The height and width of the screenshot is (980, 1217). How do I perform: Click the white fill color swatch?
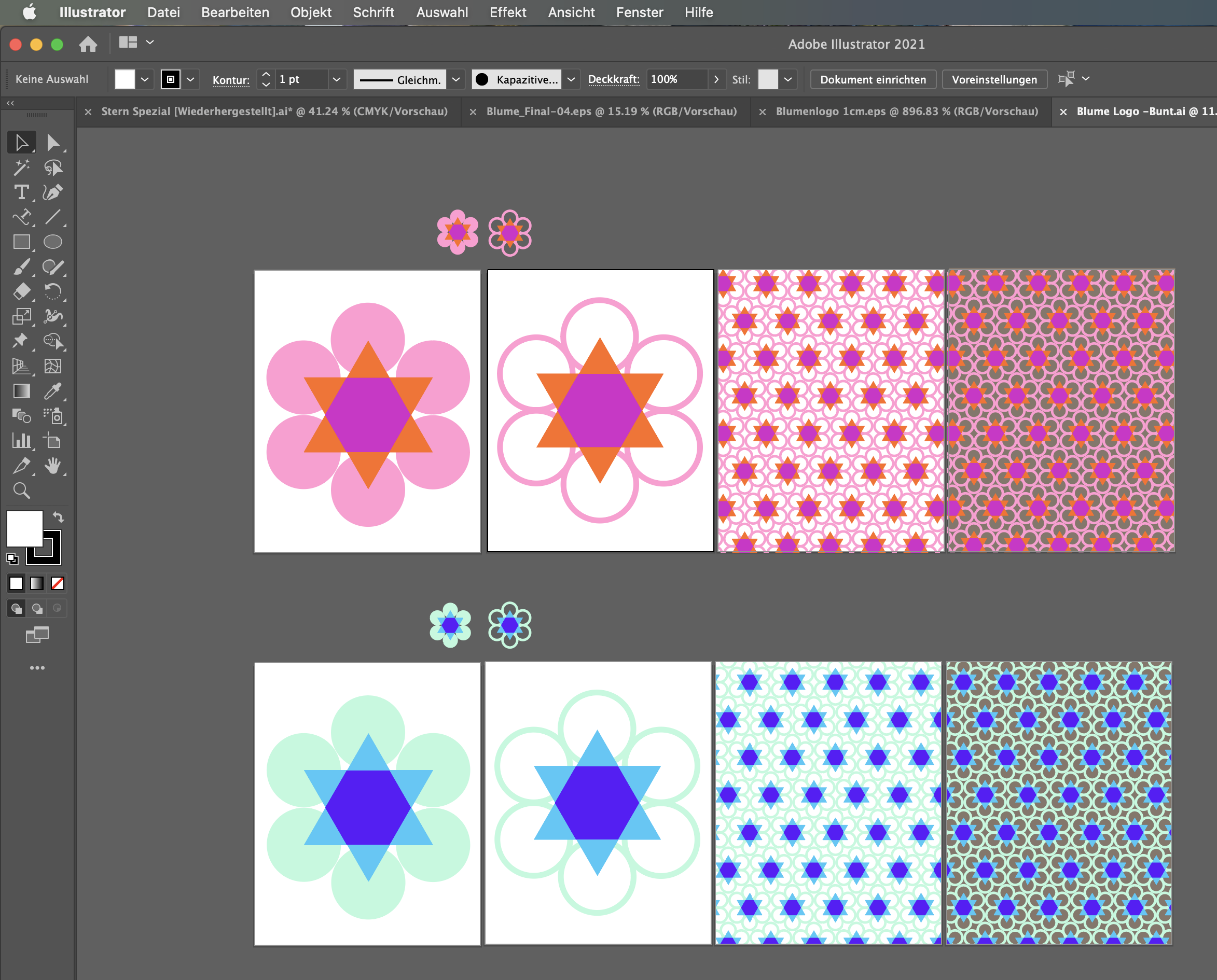click(25, 529)
